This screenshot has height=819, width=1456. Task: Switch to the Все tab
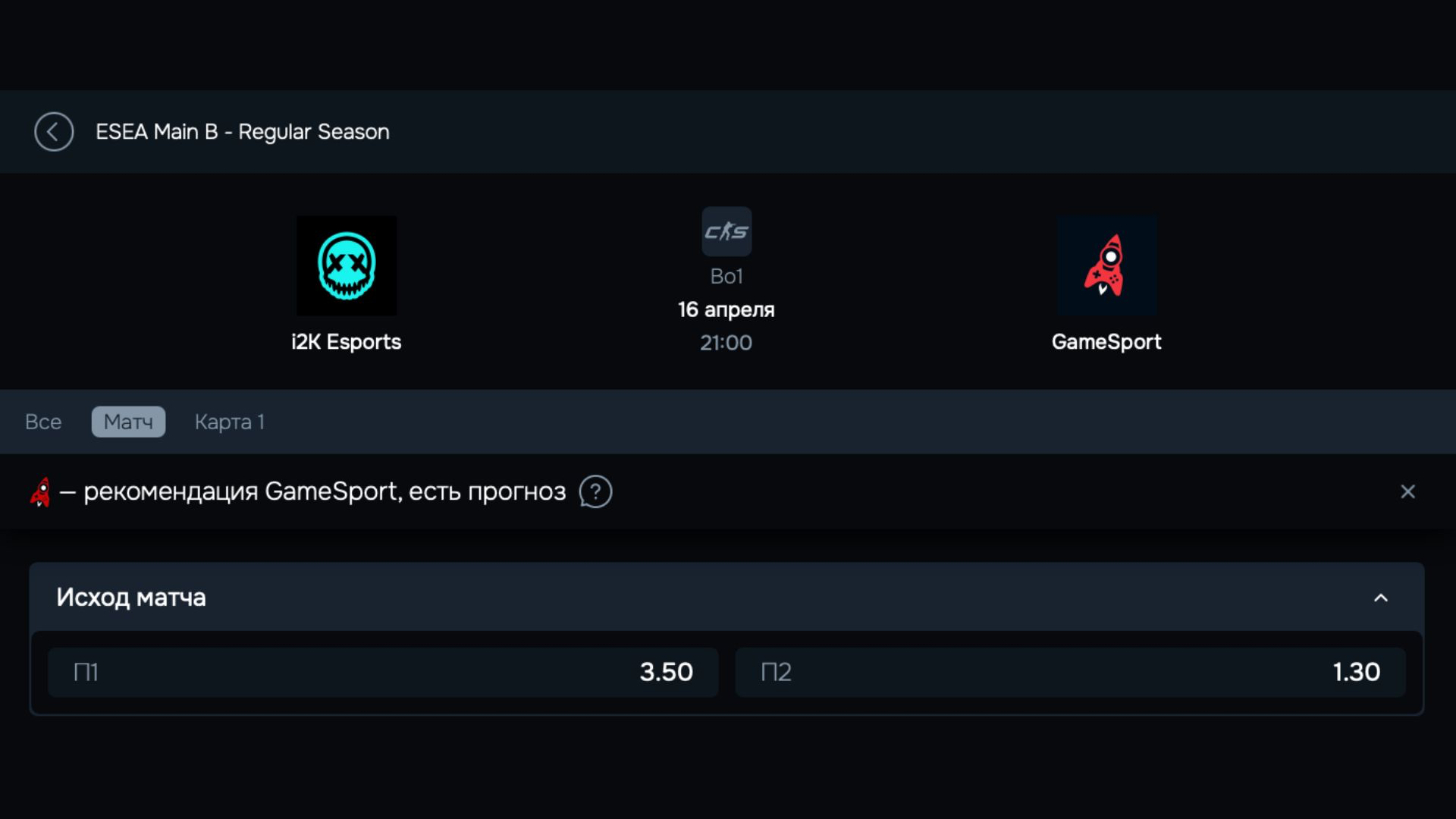point(43,422)
